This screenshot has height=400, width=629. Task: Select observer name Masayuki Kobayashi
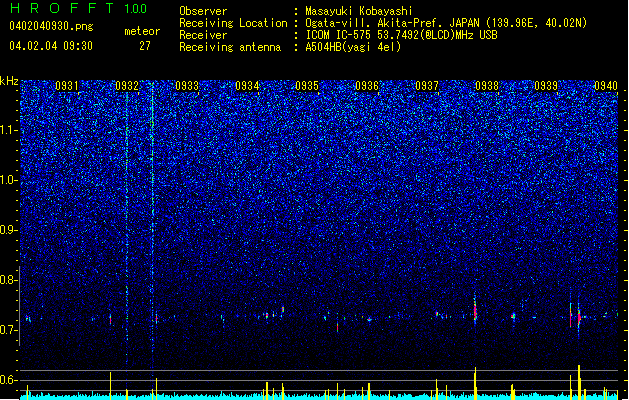coord(359,11)
